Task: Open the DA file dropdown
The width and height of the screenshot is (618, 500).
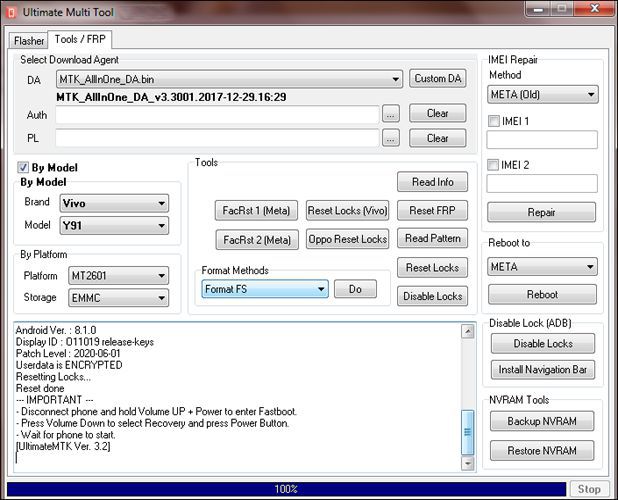Action: 229,79
